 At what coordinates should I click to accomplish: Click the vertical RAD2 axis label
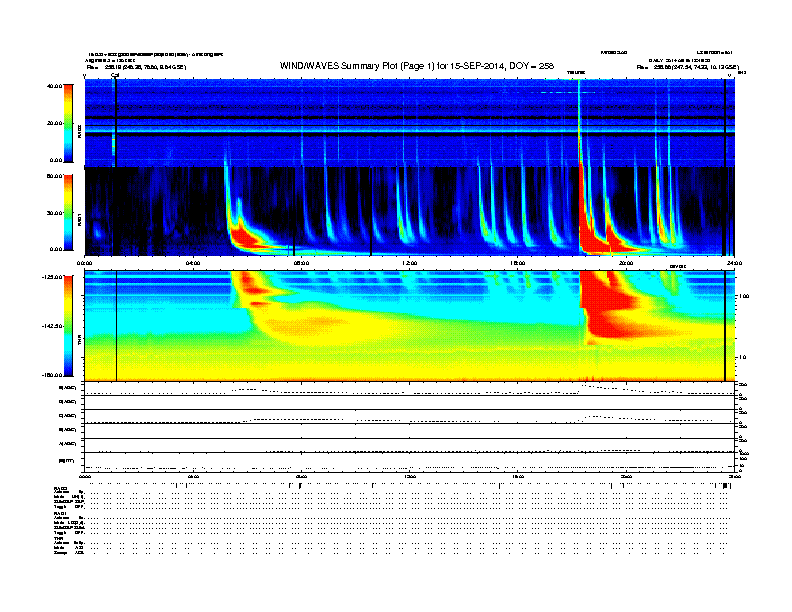click(79, 131)
